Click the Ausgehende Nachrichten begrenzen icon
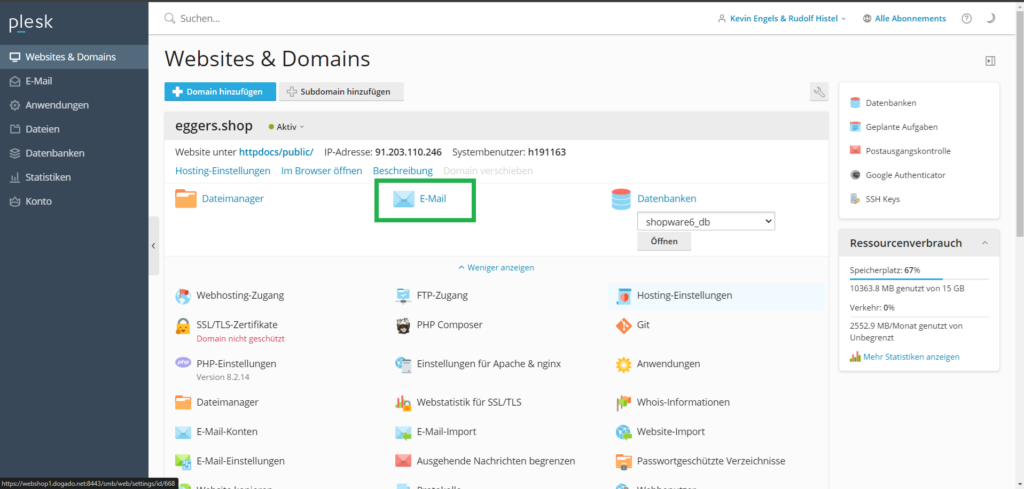The image size is (1024, 489). pyautogui.click(x=403, y=461)
